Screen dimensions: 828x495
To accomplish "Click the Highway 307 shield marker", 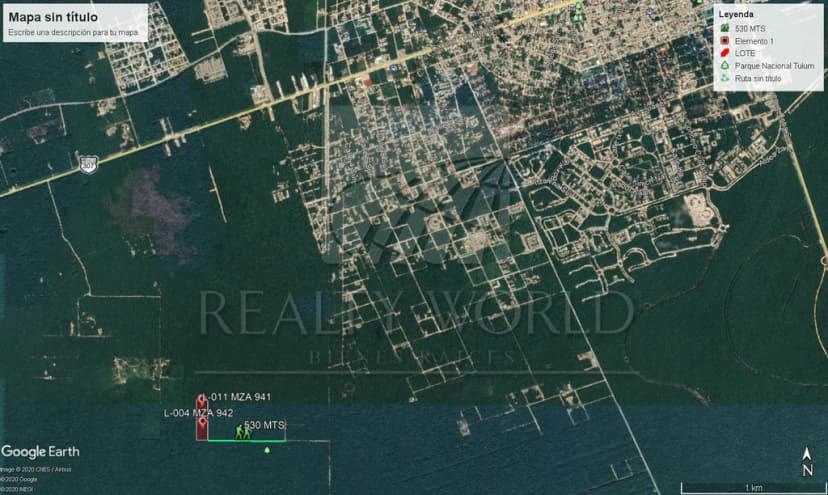I will [x=89, y=162].
